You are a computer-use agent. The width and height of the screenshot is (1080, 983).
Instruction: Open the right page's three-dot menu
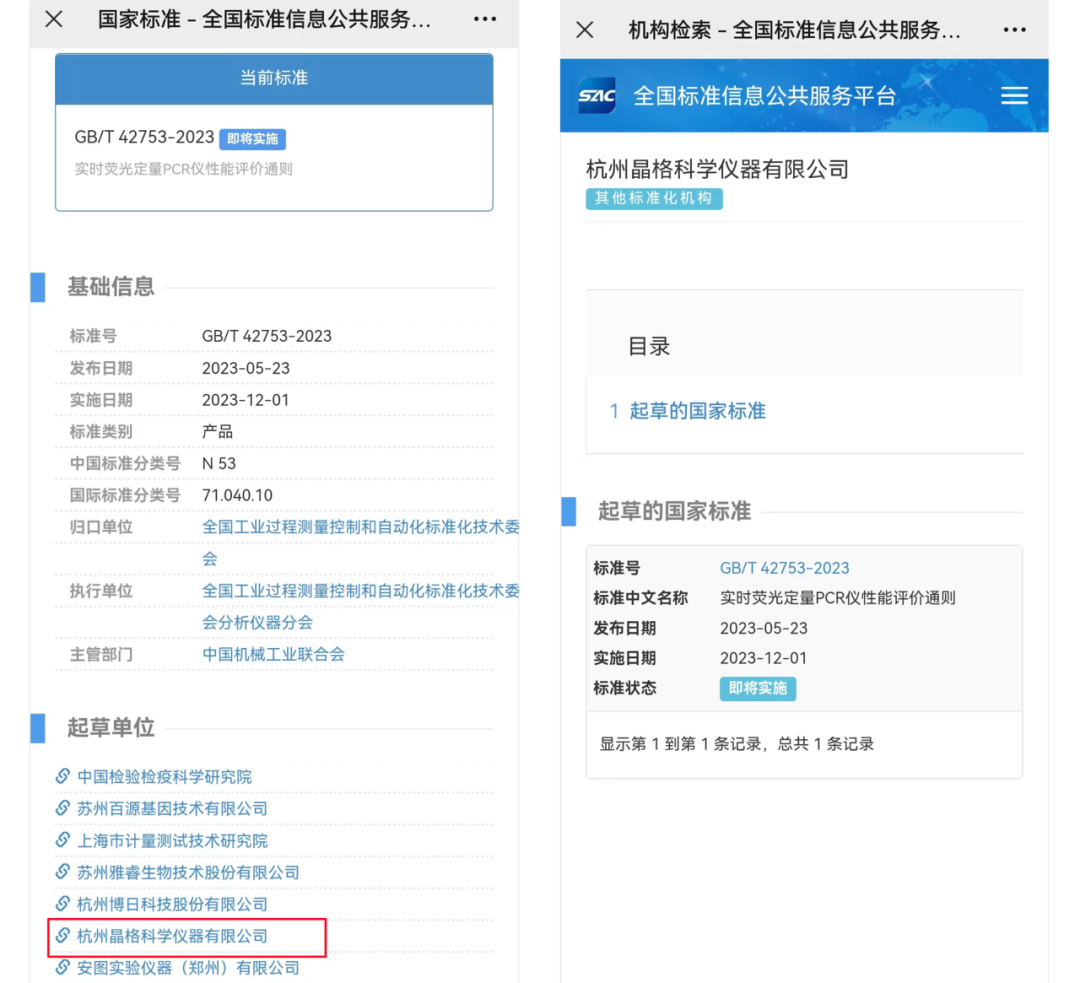click(1015, 30)
